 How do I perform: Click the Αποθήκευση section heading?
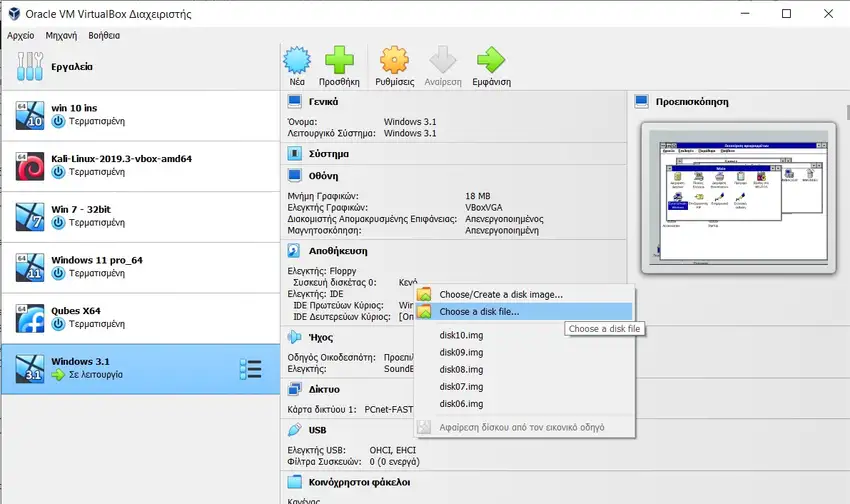tap(338, 250)
